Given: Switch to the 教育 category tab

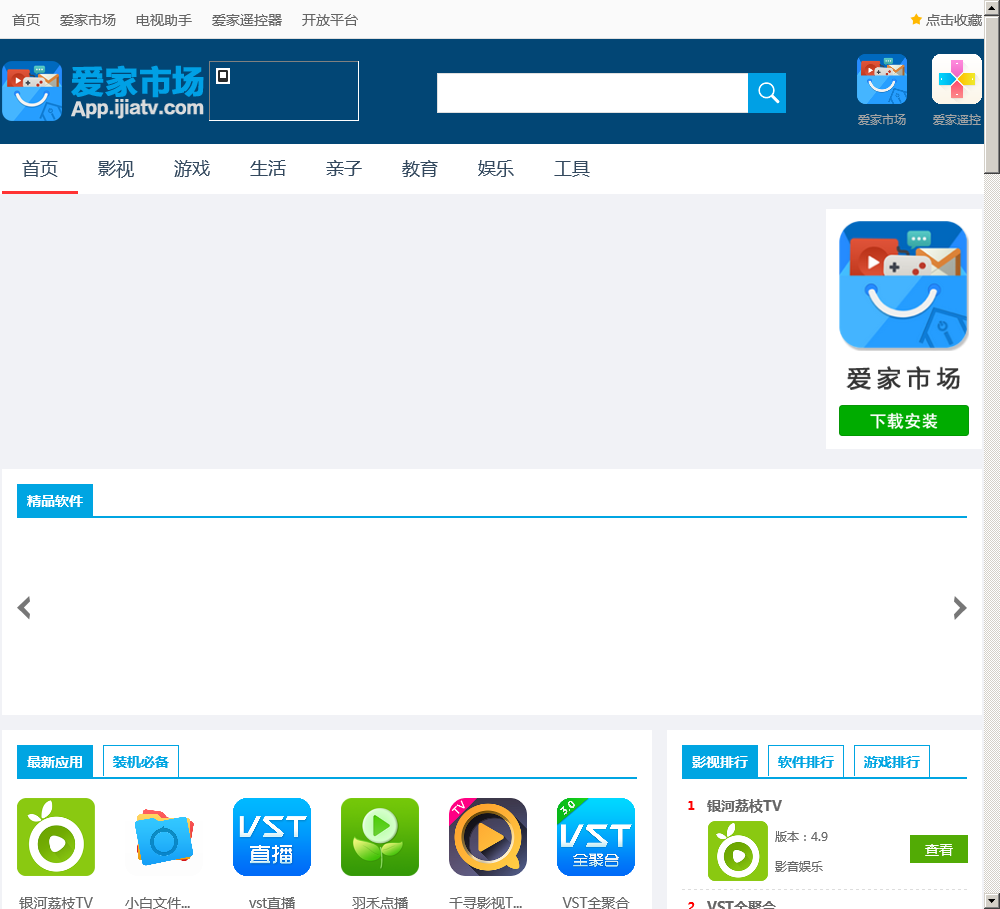Looking at the screenshot, I should (420, 169).
